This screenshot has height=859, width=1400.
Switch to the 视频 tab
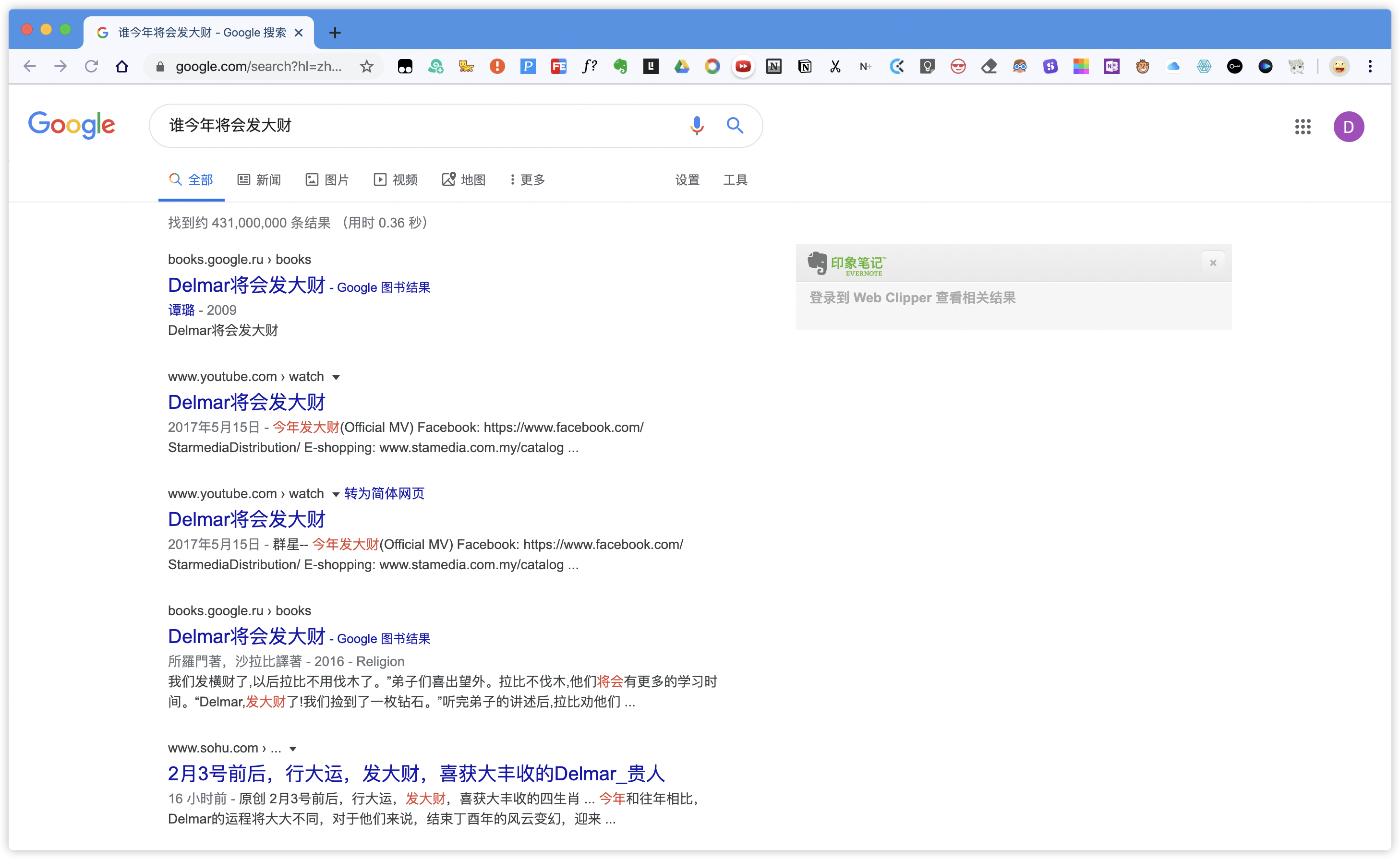[x=396, y=179]
